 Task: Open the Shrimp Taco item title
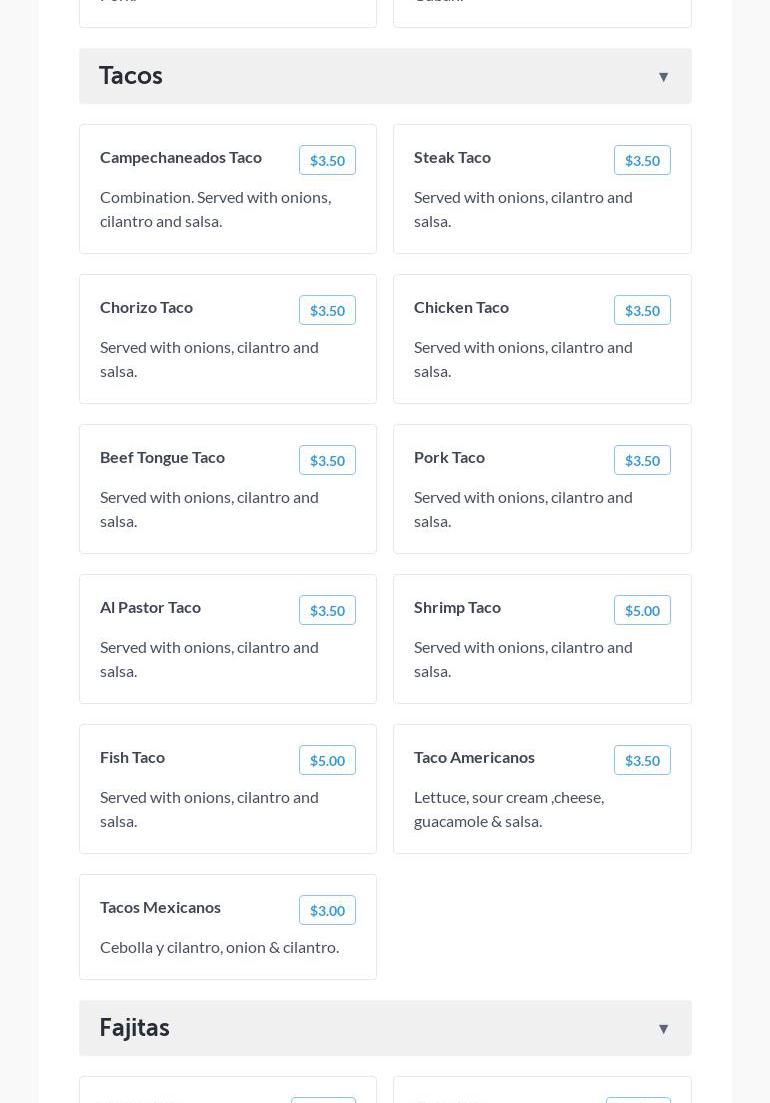coord(457,607)
